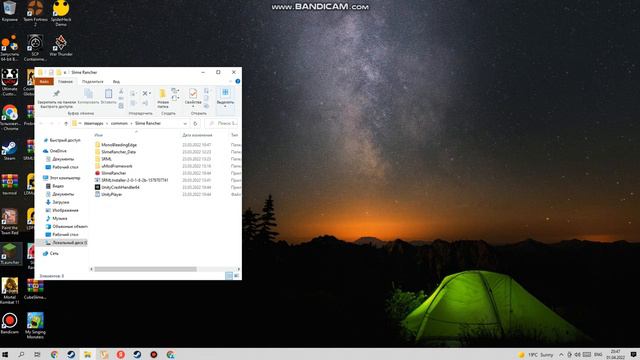The width and height of the screenshot is (640, 360).
Task: Switch to Home (Главная) ribbon tab
Action: [x=65, y=82]
